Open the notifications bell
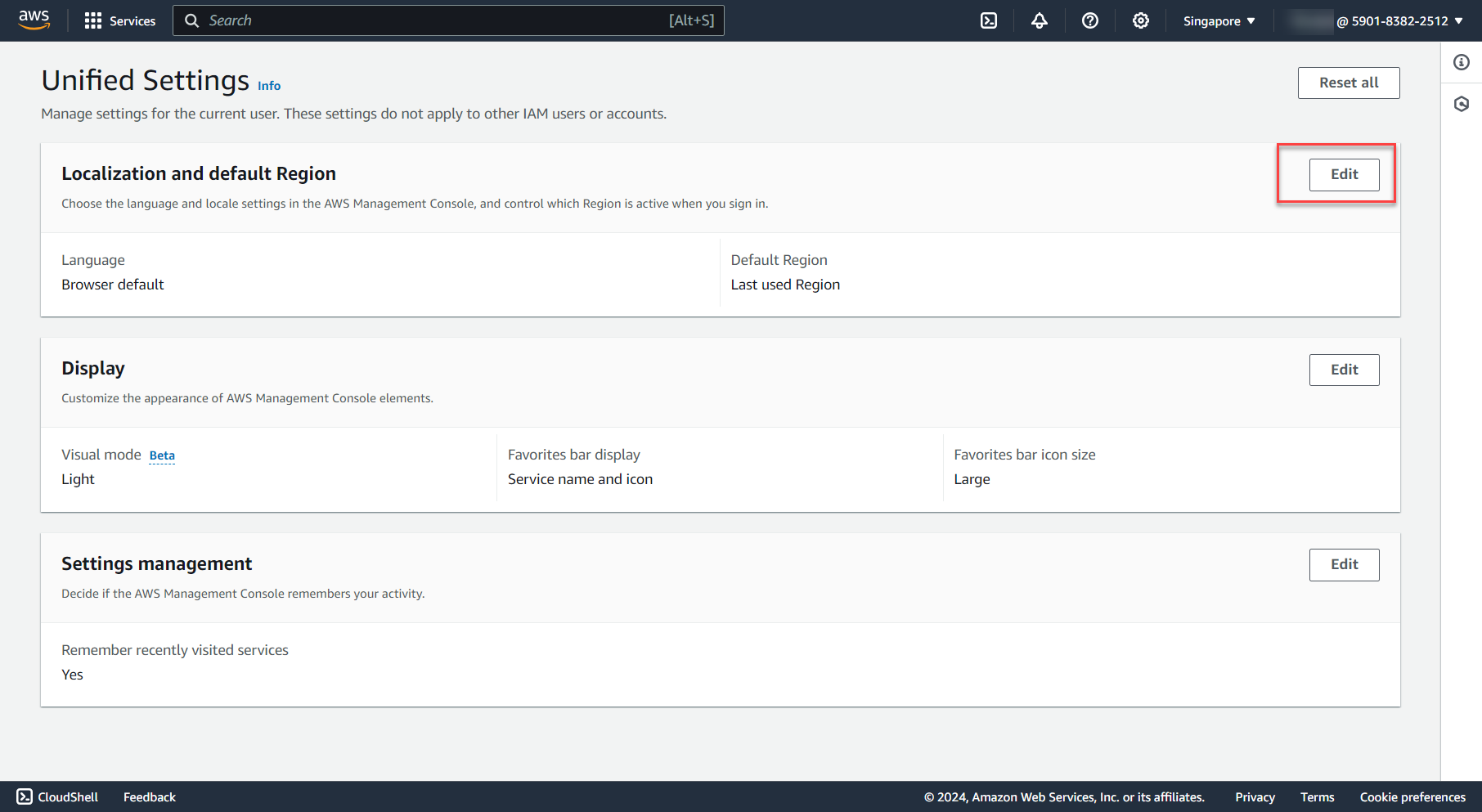1482x812 pixels. [x=1039, y=20]
